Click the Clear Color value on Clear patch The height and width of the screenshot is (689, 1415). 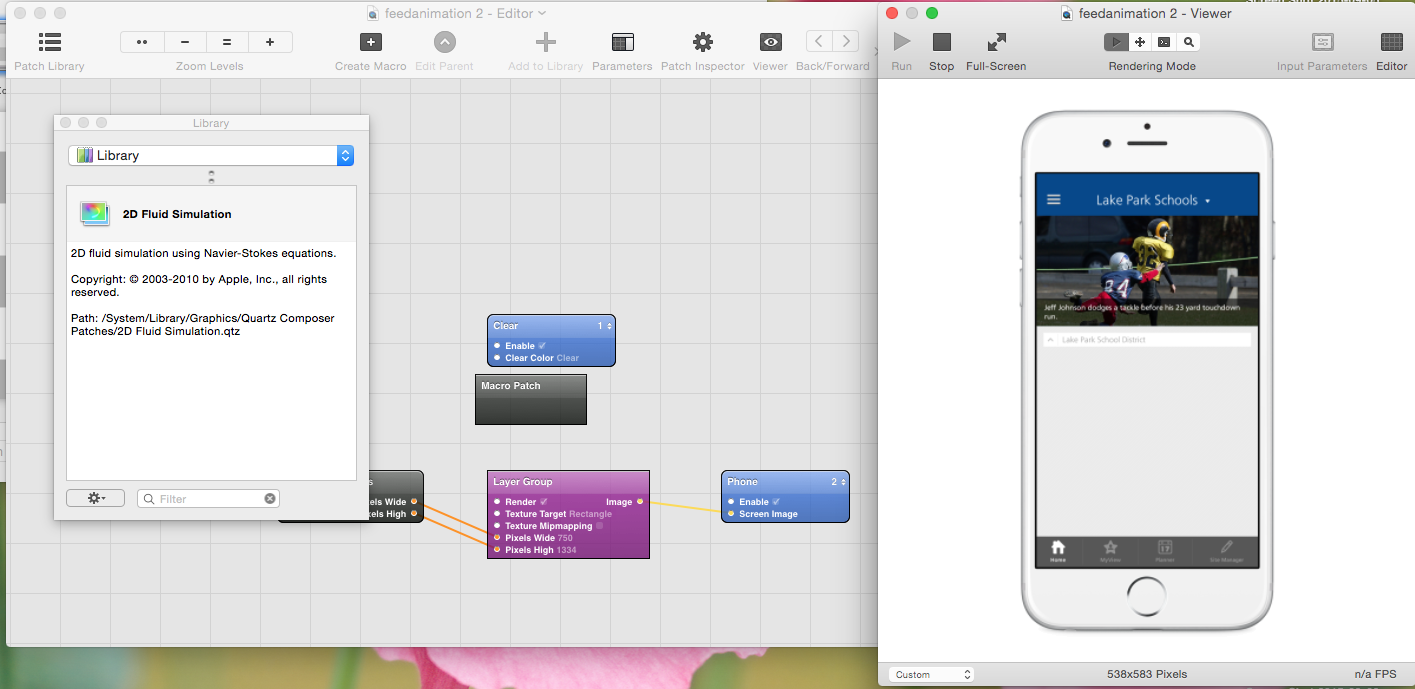[x=568, y=358]
